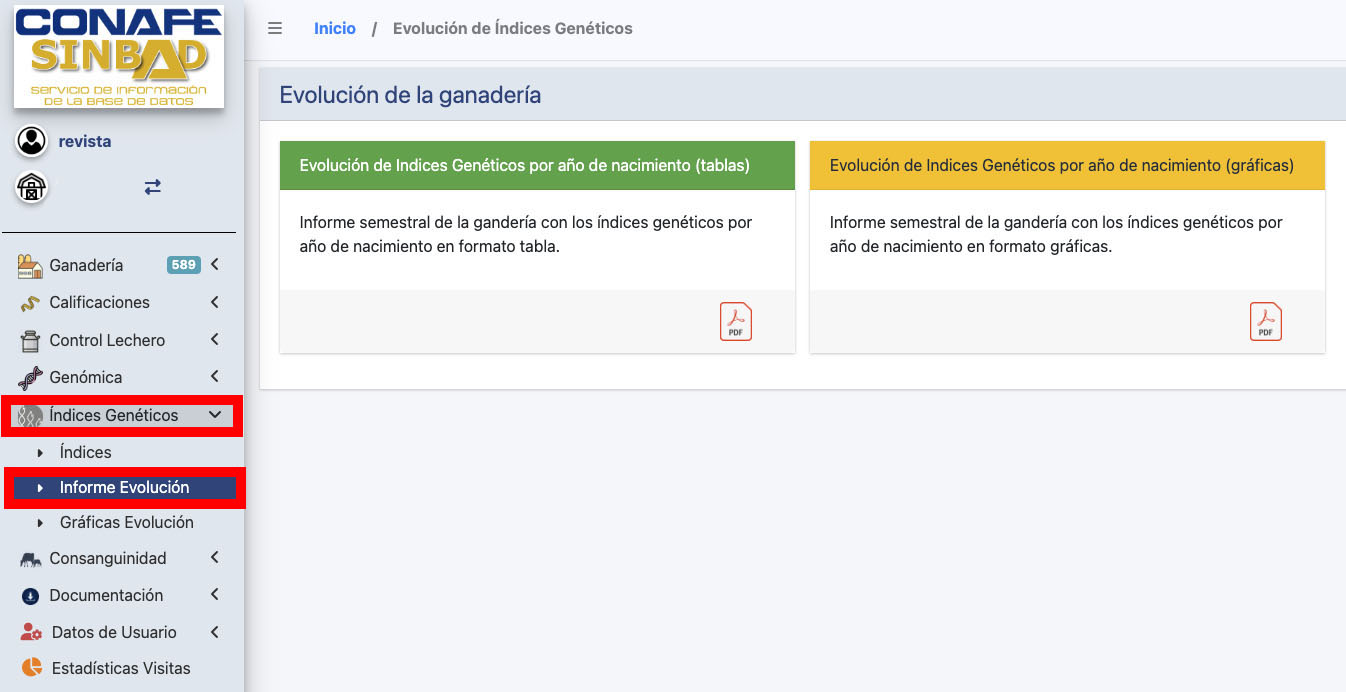This screenshot has width=1346, height=692.
Task: Click the switch arrows icon
Action: (152, 187)
